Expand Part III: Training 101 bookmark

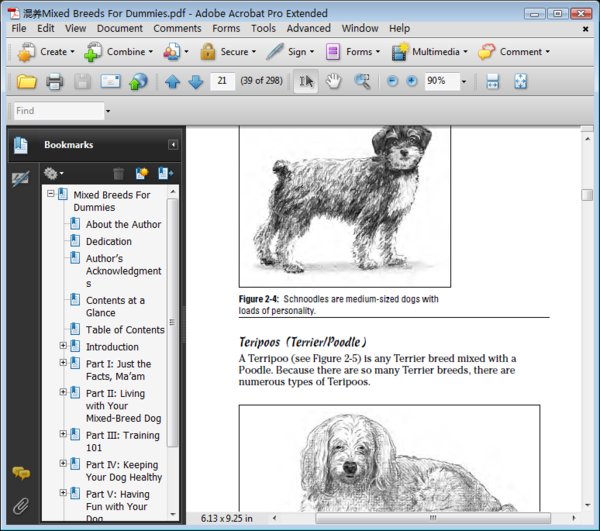[x=63, y=434]
